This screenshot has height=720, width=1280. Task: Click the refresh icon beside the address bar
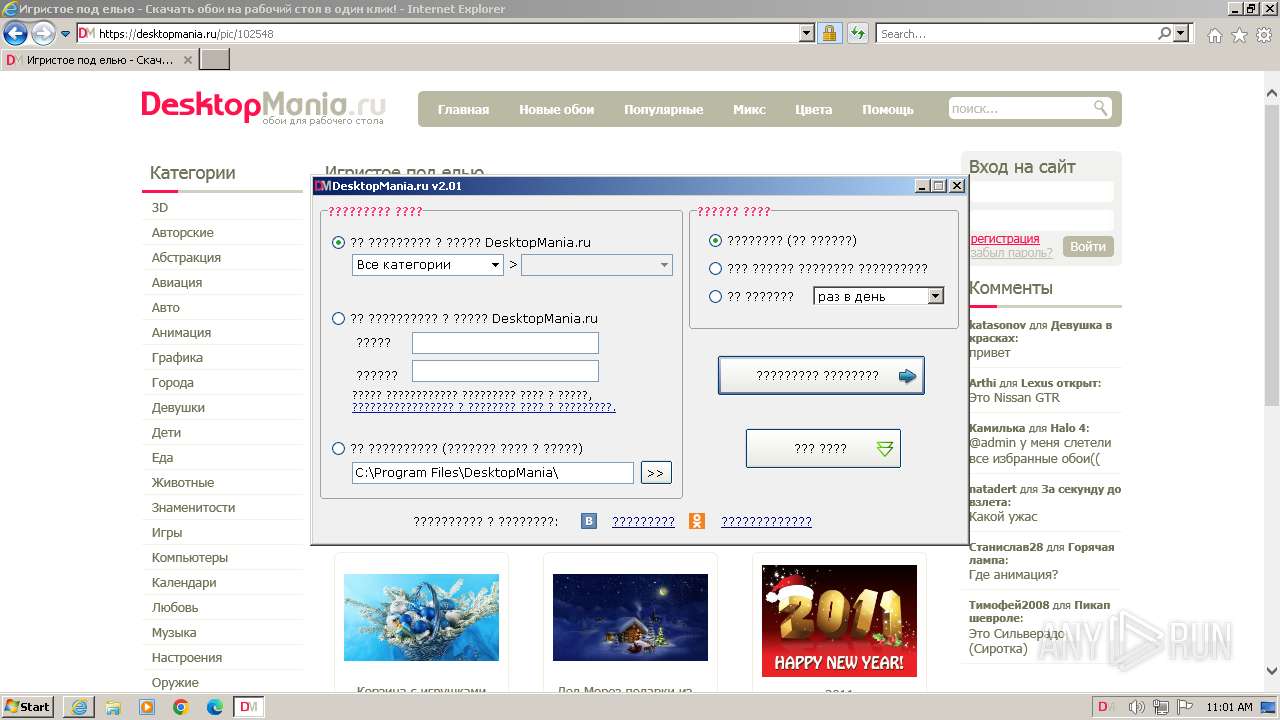[857, 33]
